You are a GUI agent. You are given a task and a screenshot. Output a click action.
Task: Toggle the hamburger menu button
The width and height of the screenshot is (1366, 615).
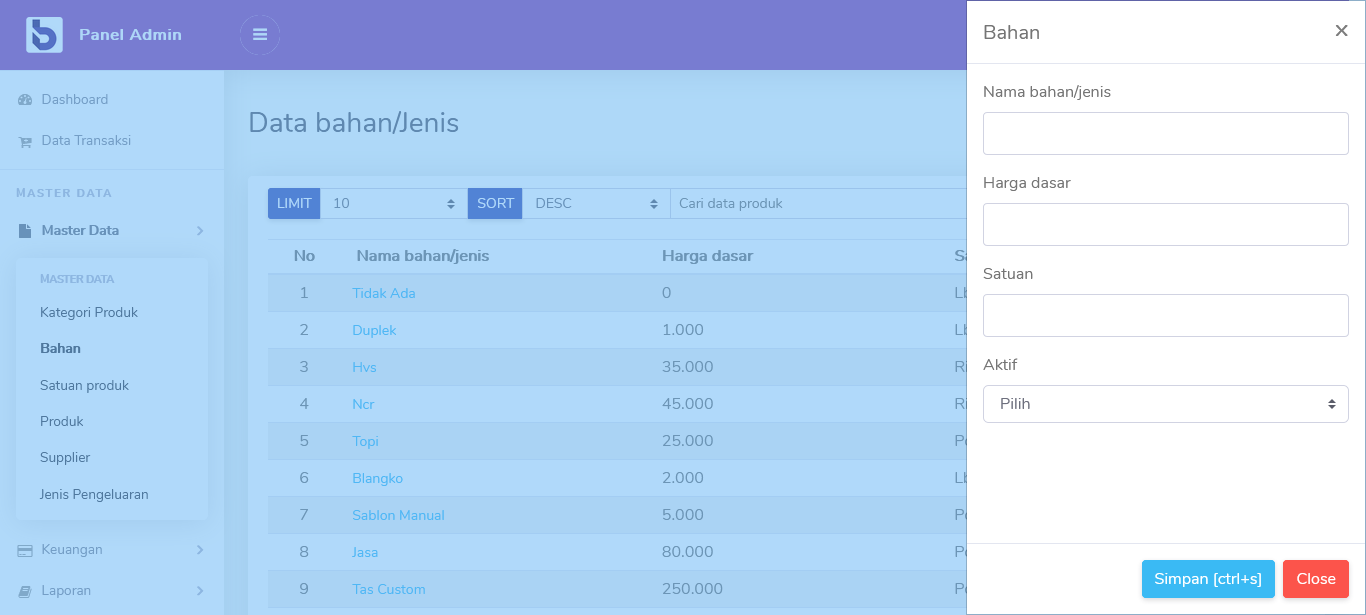260,35
